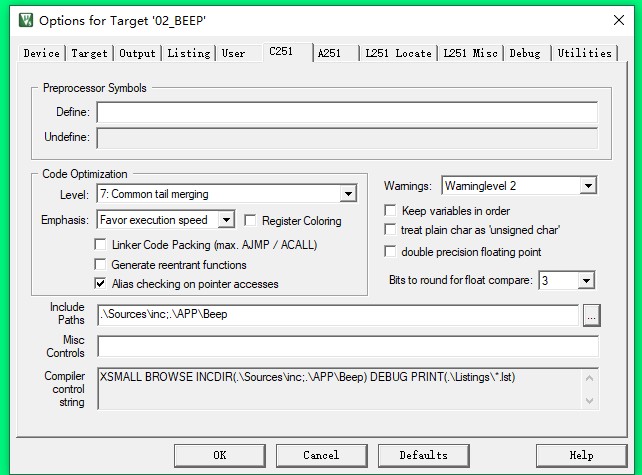Switch to the Debug tab
Viewport: 642px width, 475px height.
[x=525, y=53]
